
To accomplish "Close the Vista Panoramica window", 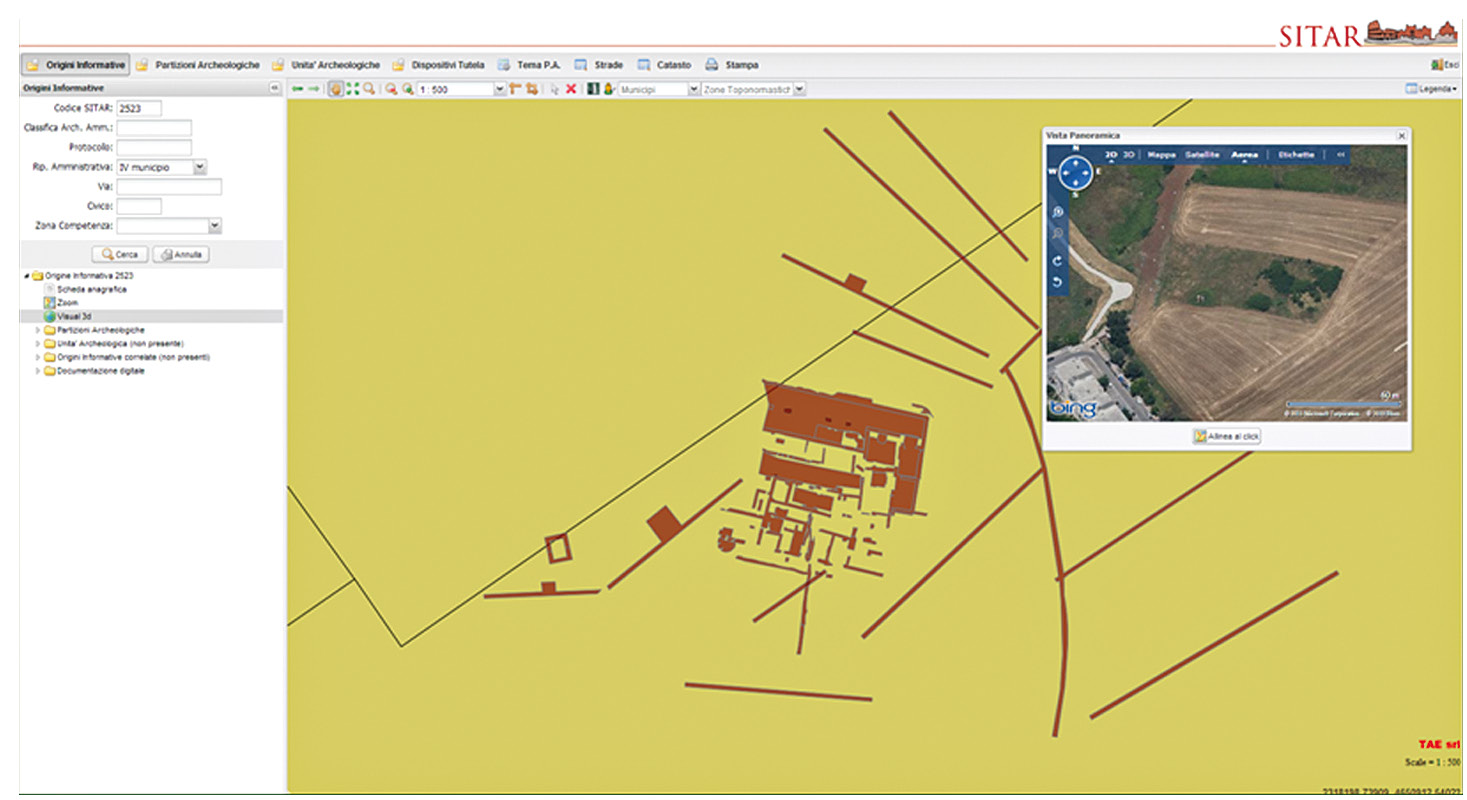I will pyautogui.click(x=1401, y=135).
